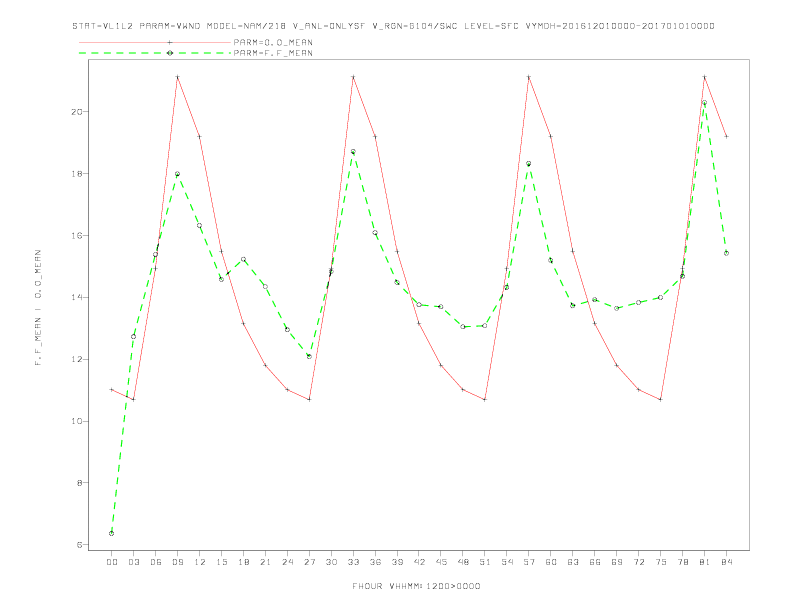Click the x-axis tick label 48
The image size is (792, 612).
point(463,562)
